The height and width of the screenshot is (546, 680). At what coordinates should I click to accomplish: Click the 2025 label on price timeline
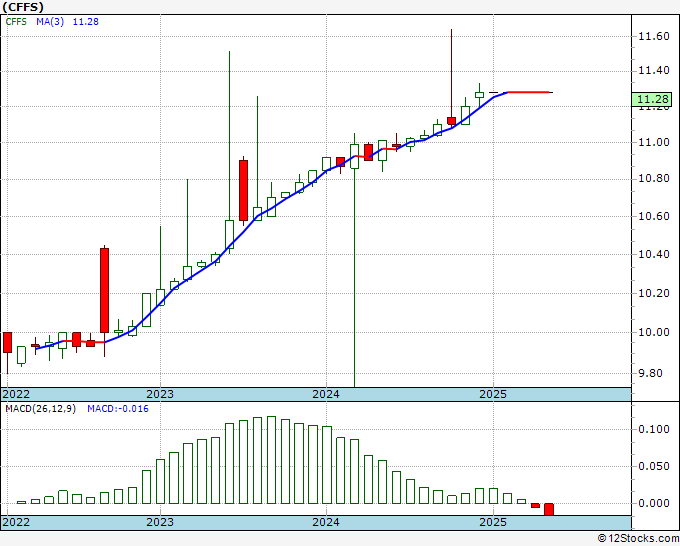pos(493,394)
